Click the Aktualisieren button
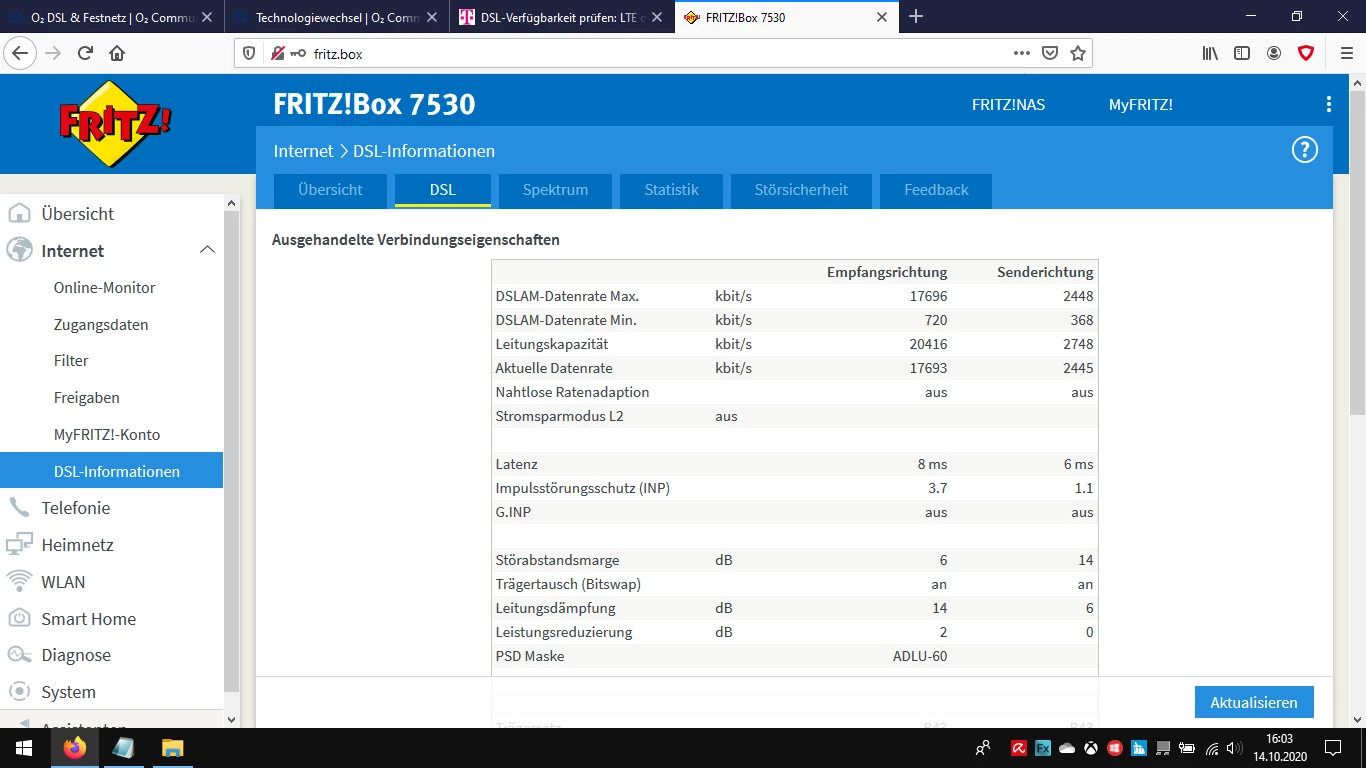The height and width of the screenshot is (768, 1366). [1253, 702]
